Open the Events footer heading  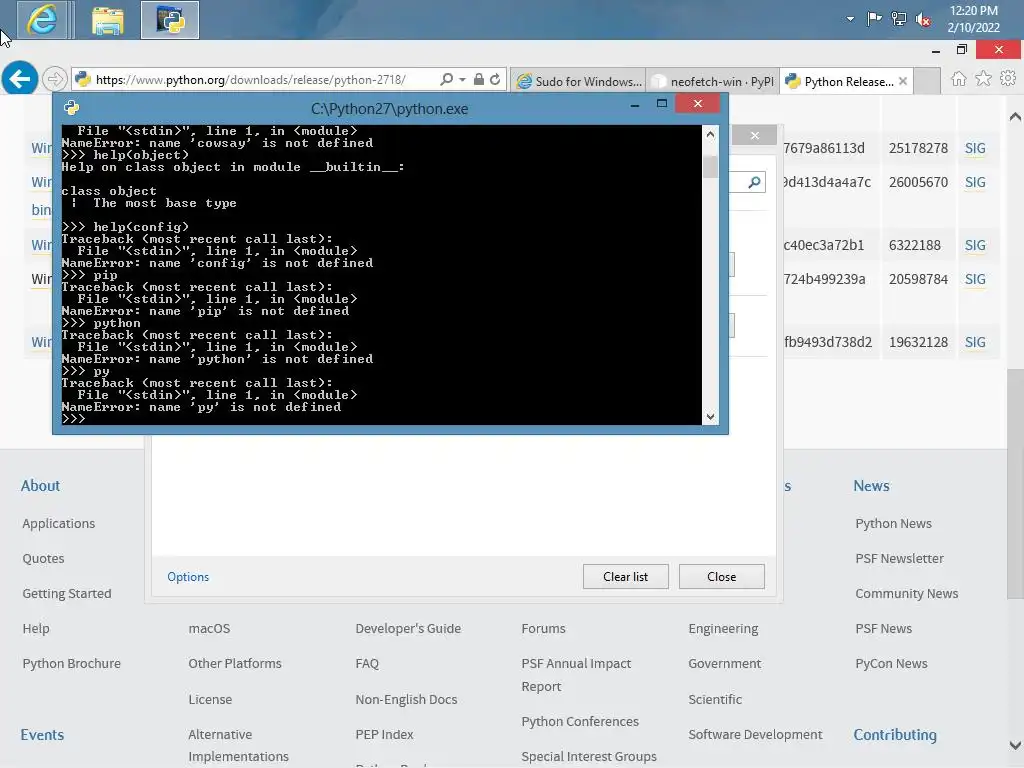42,735
